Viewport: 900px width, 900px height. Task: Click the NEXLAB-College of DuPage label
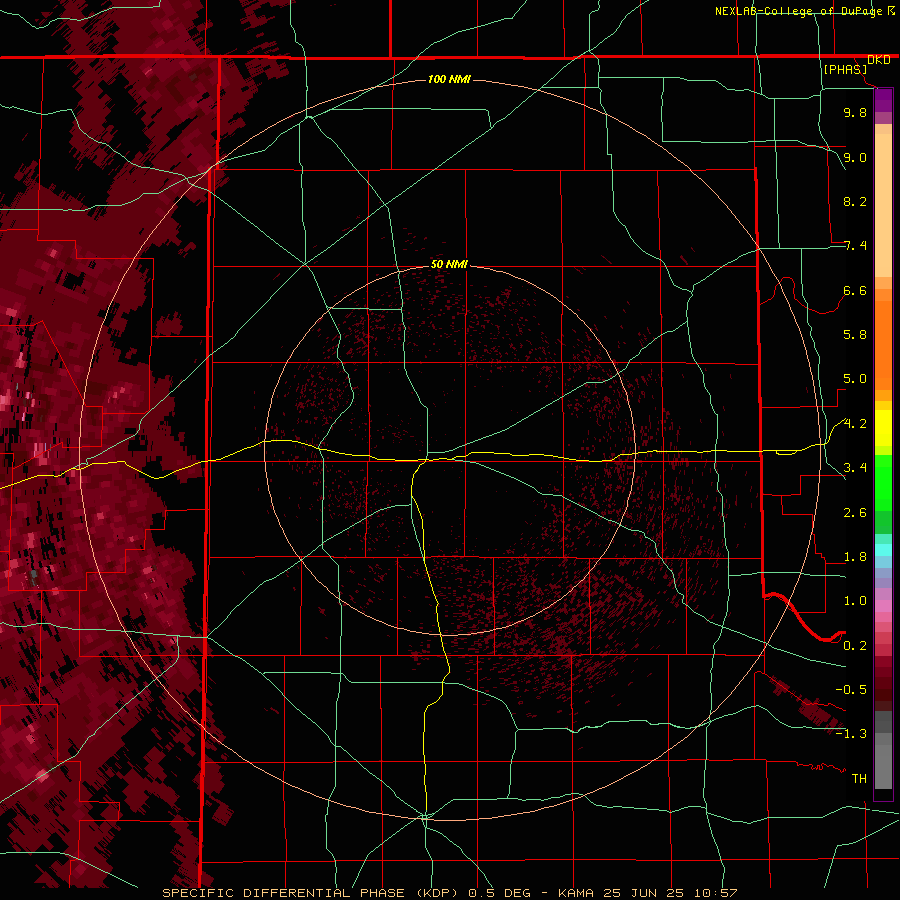point(799,11)
